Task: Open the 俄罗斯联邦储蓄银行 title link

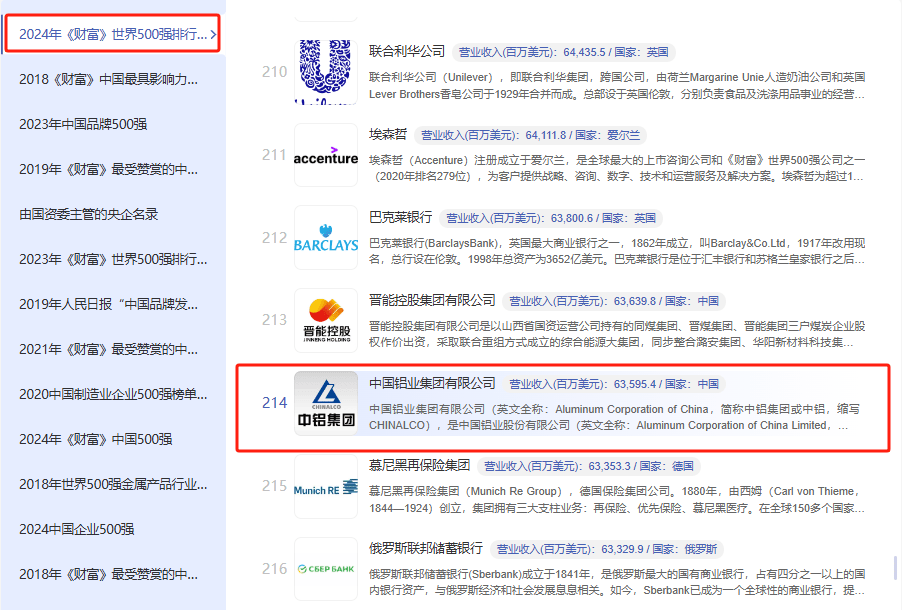Action: (426, 548)
